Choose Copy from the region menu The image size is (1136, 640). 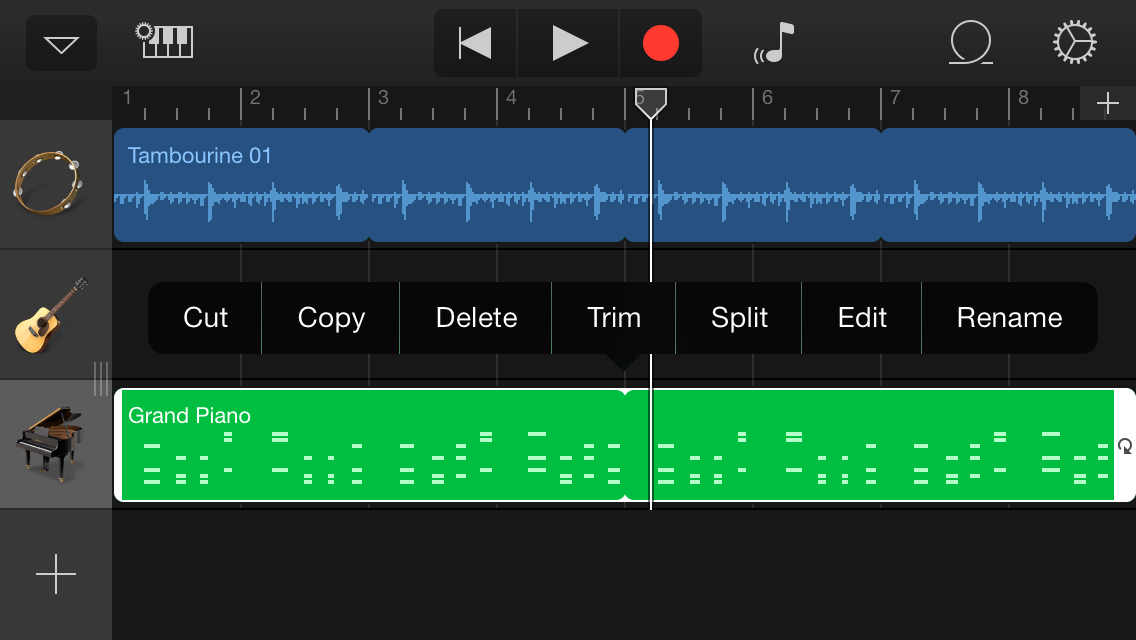(331, 317)
